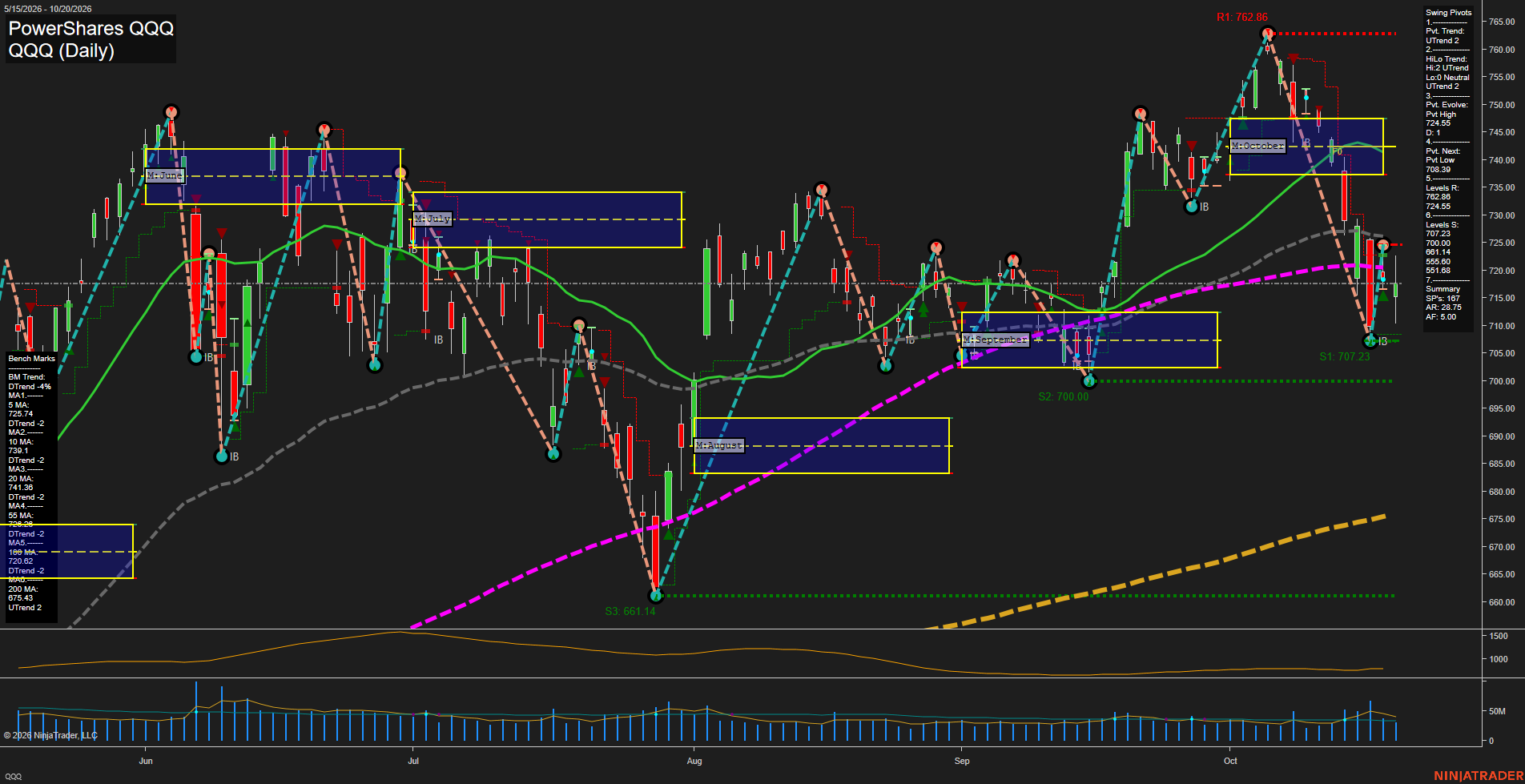Viewport: 1525px width, 784px height.
Task: Click the 660.00 price axis label
Action: (1502, 602)
